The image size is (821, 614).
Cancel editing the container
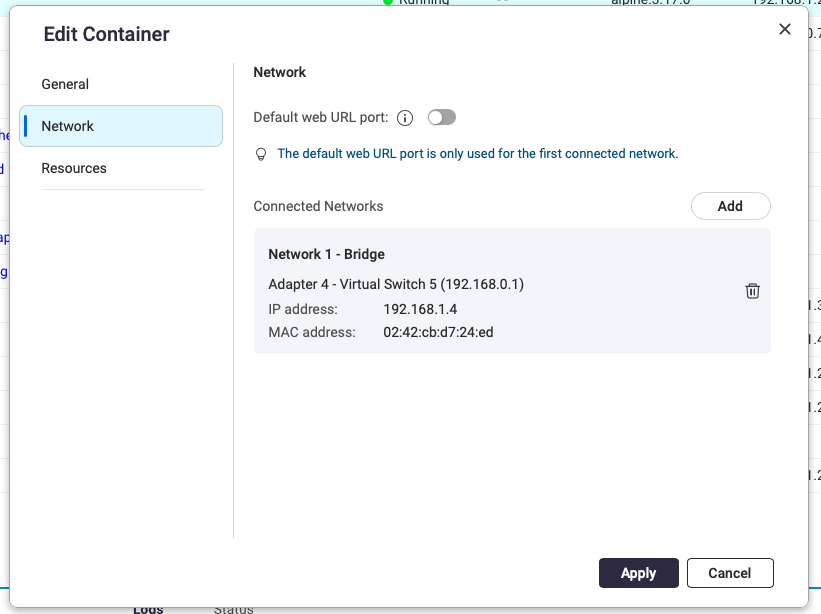pos(729,573)
